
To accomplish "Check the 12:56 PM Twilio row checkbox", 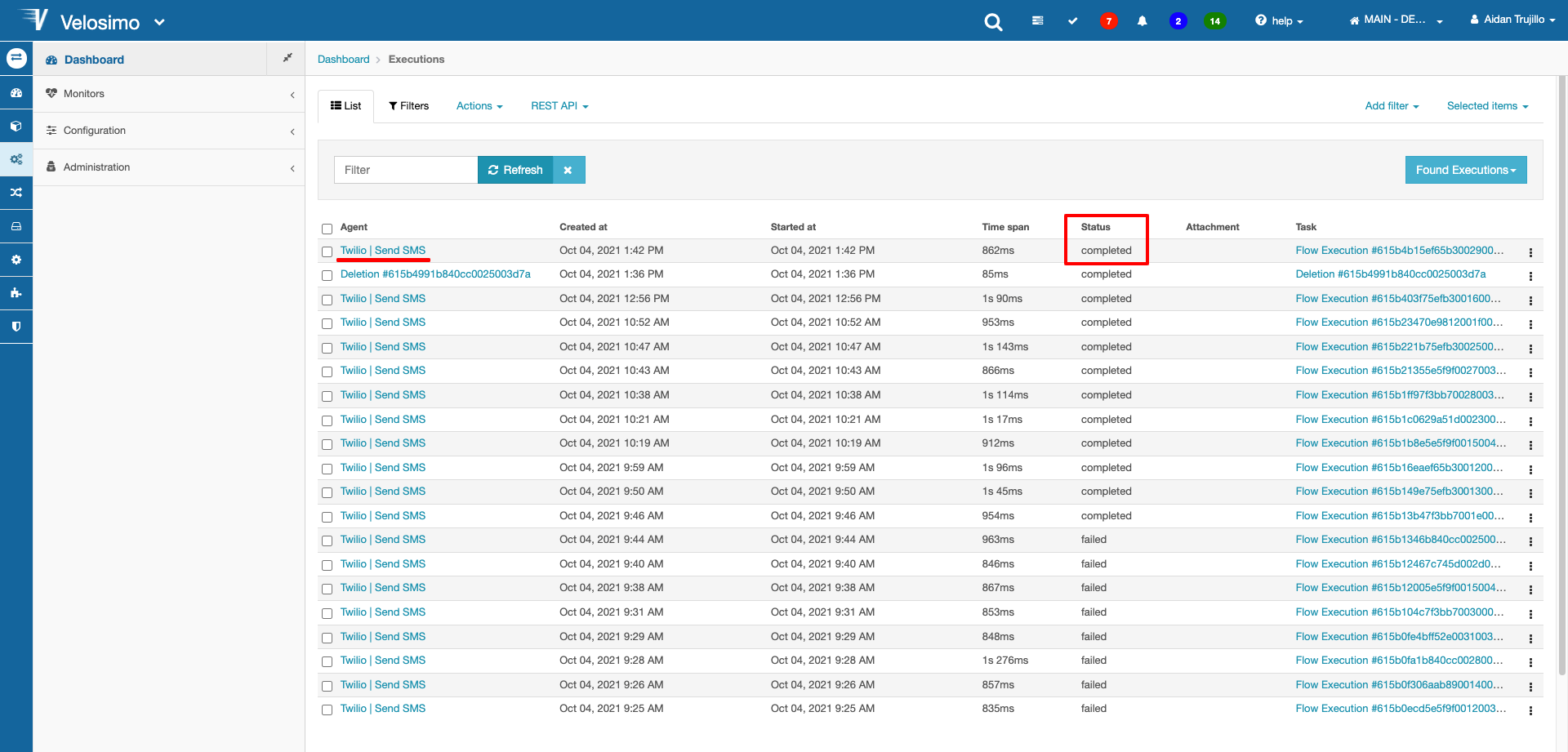I will (x=327, y=300).
